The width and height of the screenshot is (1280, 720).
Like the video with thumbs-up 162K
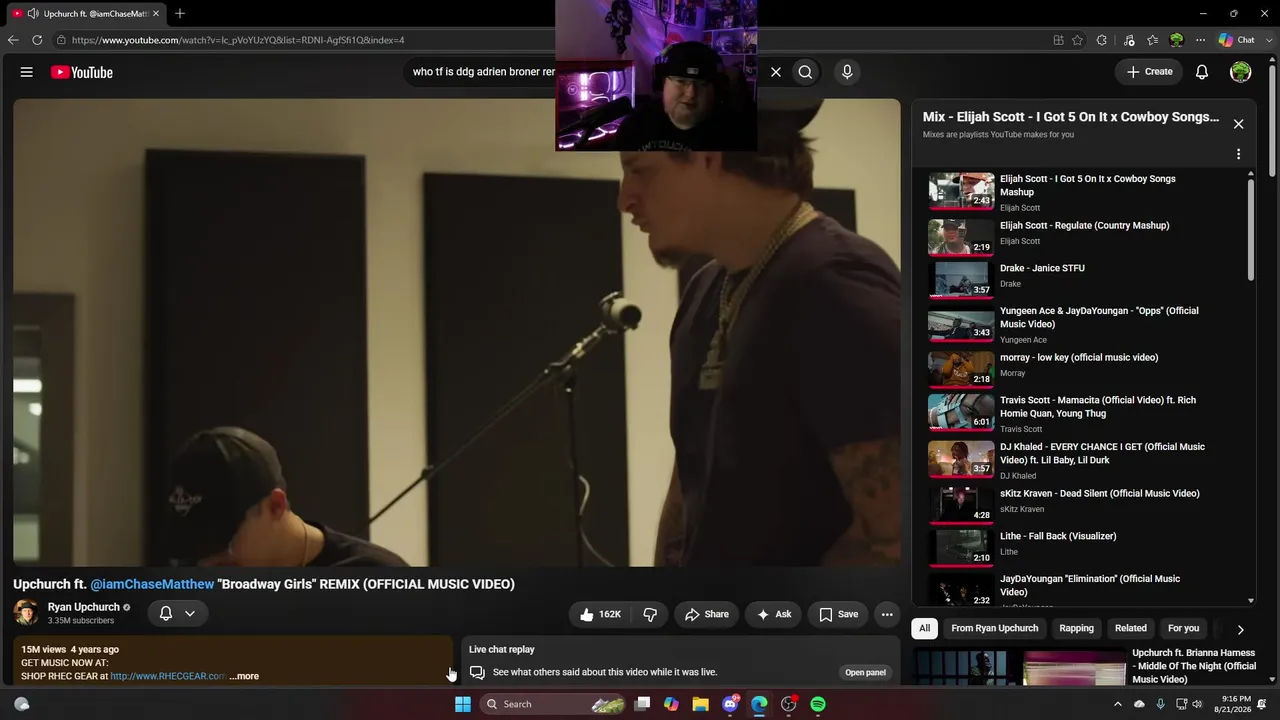pos(600,614)
